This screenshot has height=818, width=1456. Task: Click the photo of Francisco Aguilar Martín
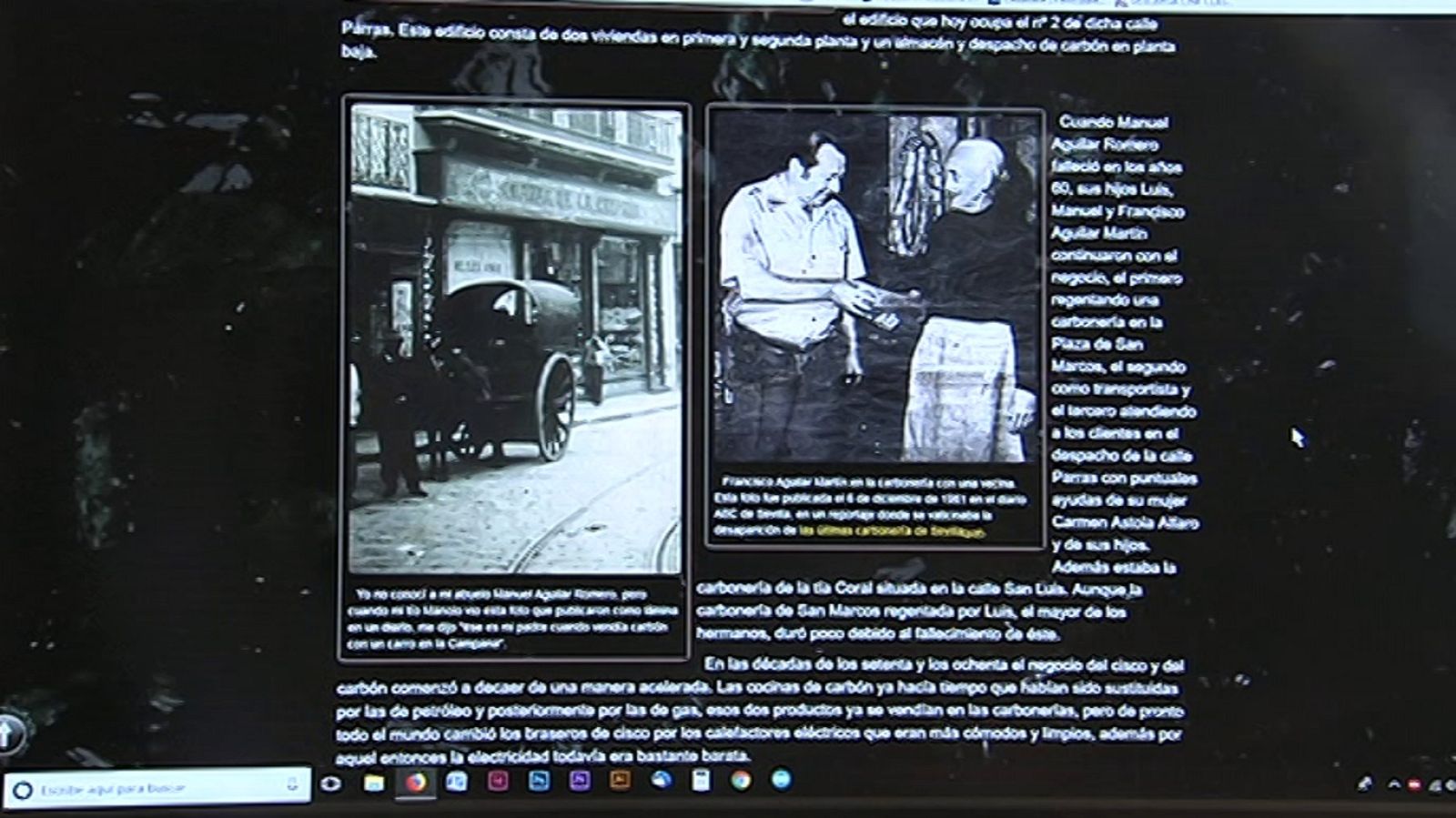[875, 287]
